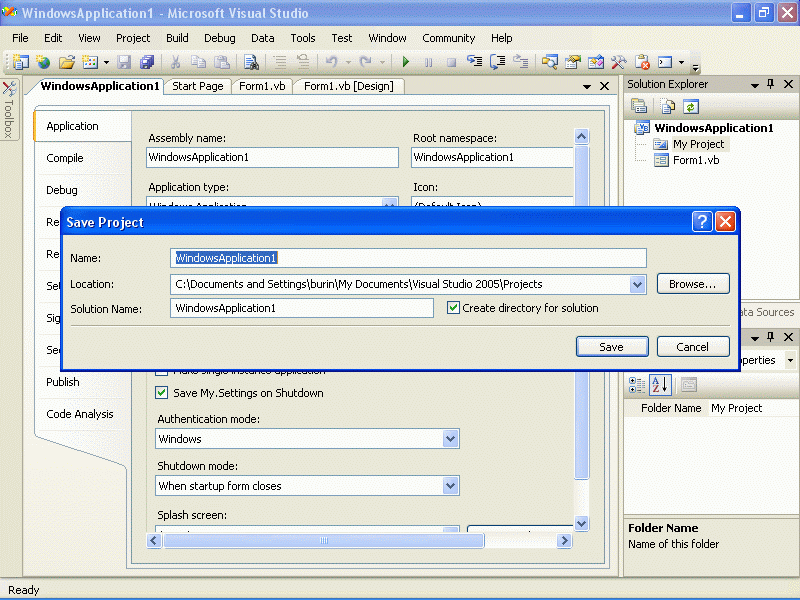Click the Save All toolbar icon
800x600 pixels.
tap(147, 62)
